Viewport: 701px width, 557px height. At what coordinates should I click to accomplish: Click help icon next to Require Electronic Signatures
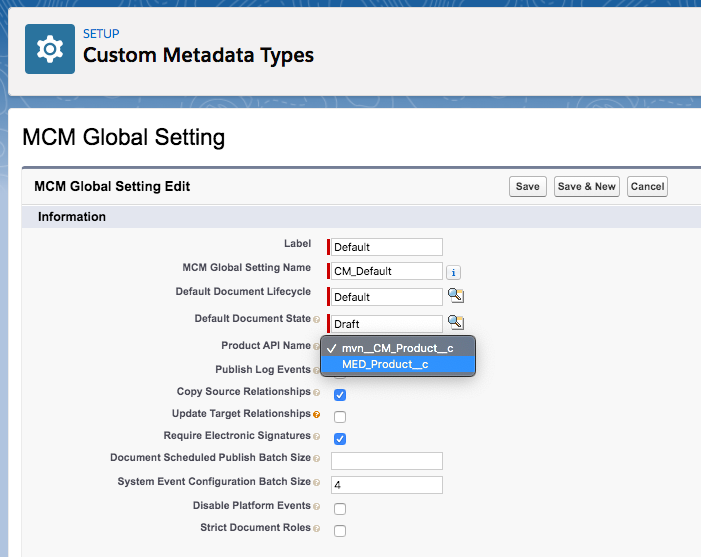[x=317, y=437]
